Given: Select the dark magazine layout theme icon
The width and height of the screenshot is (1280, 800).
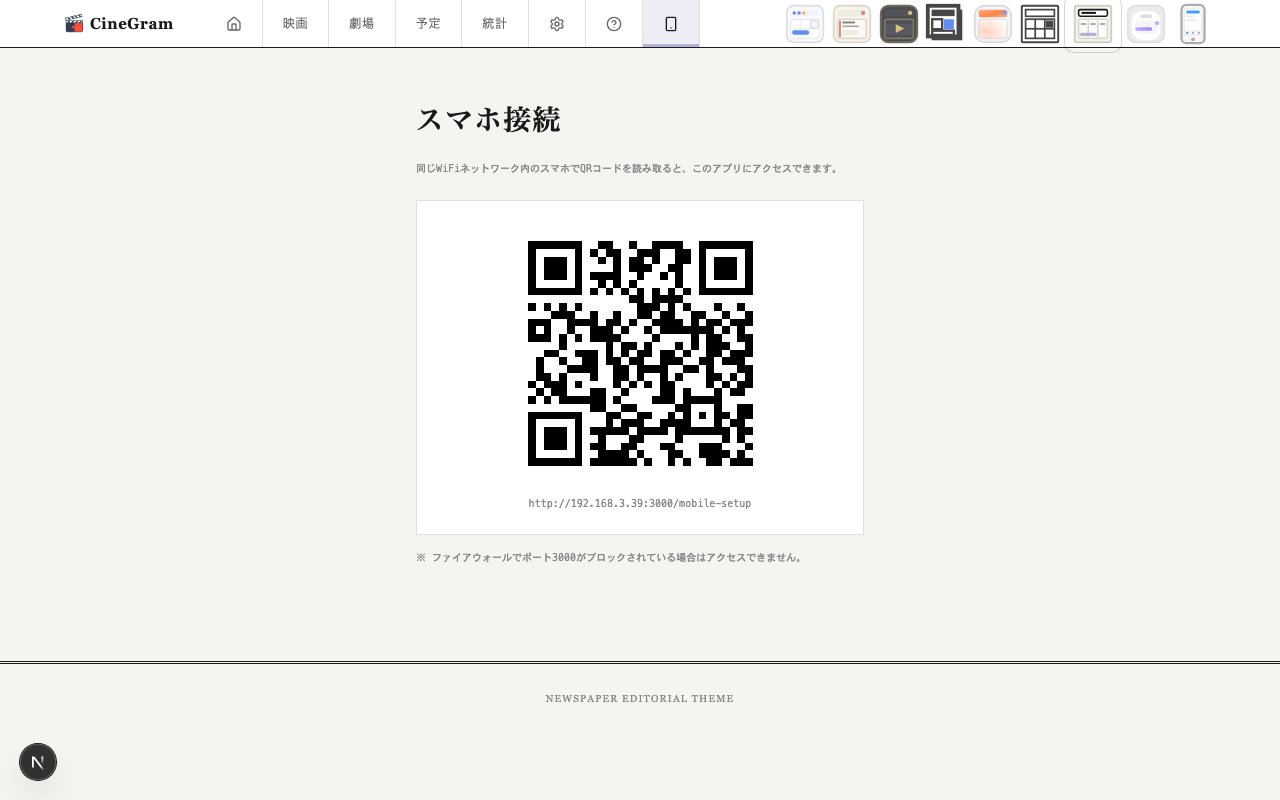Looking at the screenshot, I should click(942, 23).
